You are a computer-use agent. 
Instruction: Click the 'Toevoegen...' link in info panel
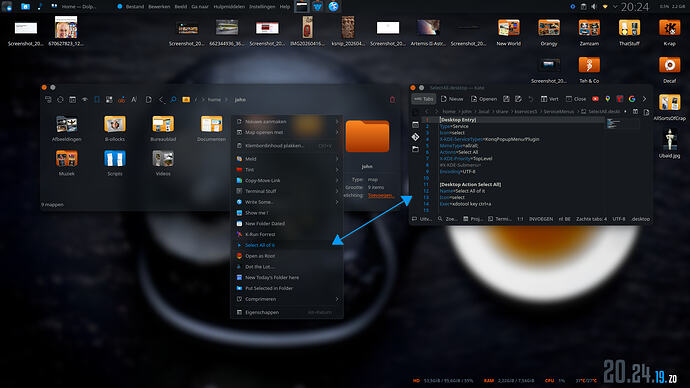(381, 195)
